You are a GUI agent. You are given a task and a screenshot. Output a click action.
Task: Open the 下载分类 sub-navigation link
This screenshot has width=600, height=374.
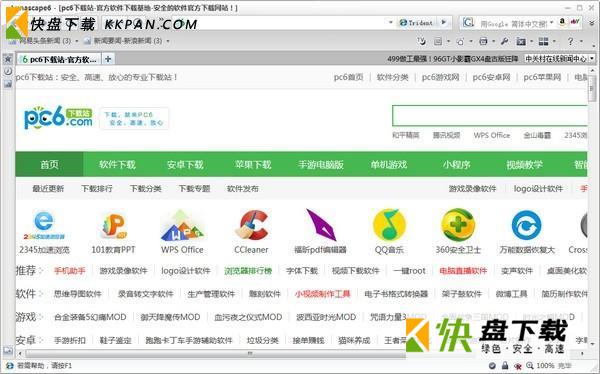(145, 188)
